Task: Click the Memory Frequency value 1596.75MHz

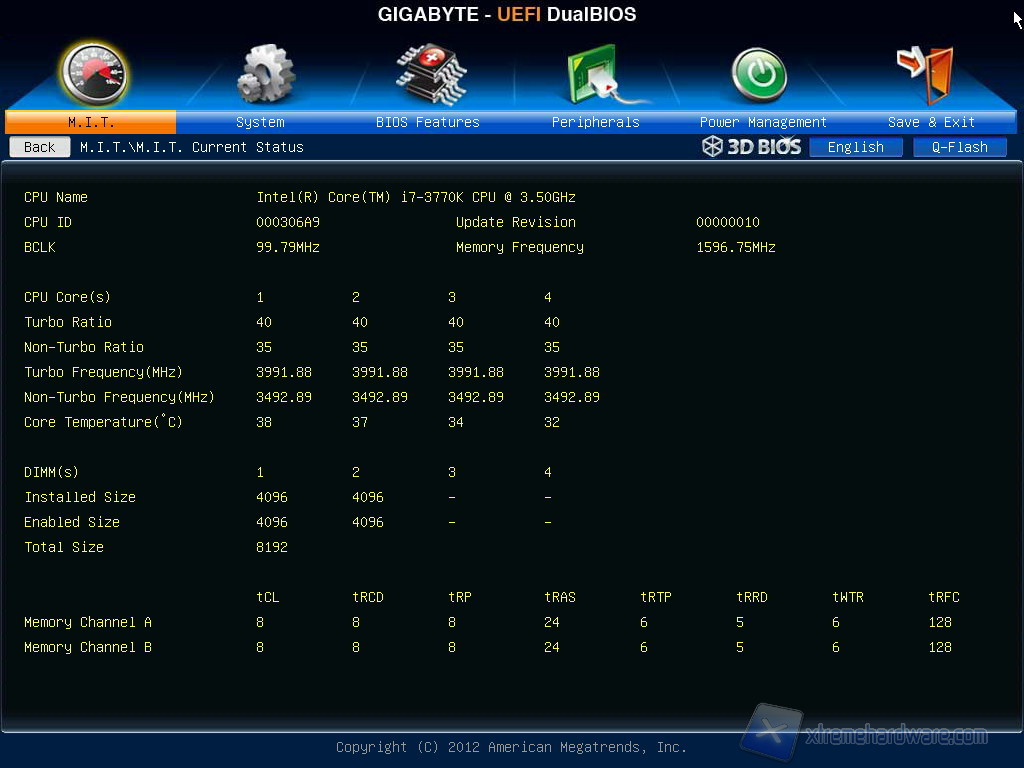Action: [736, 247]
